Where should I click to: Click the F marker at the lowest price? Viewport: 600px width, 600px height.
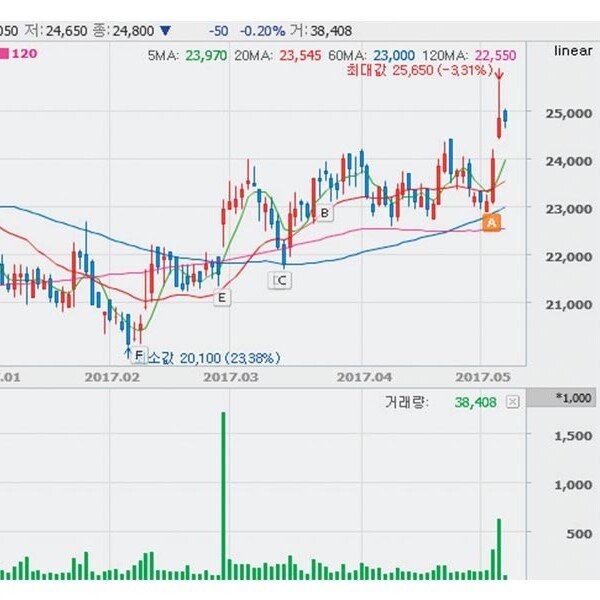138,355
